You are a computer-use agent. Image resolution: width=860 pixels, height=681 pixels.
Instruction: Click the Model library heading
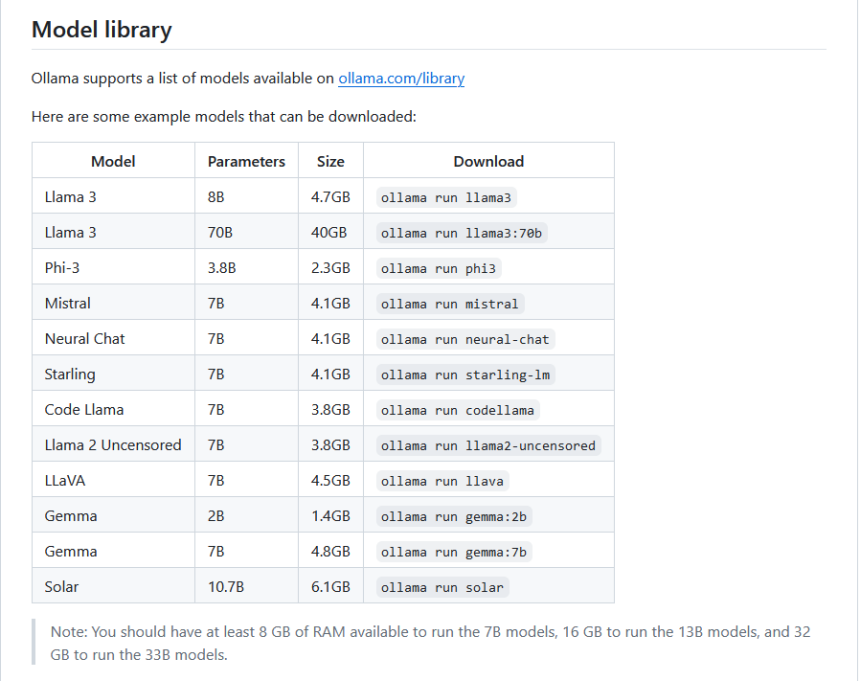pos(101,30)
